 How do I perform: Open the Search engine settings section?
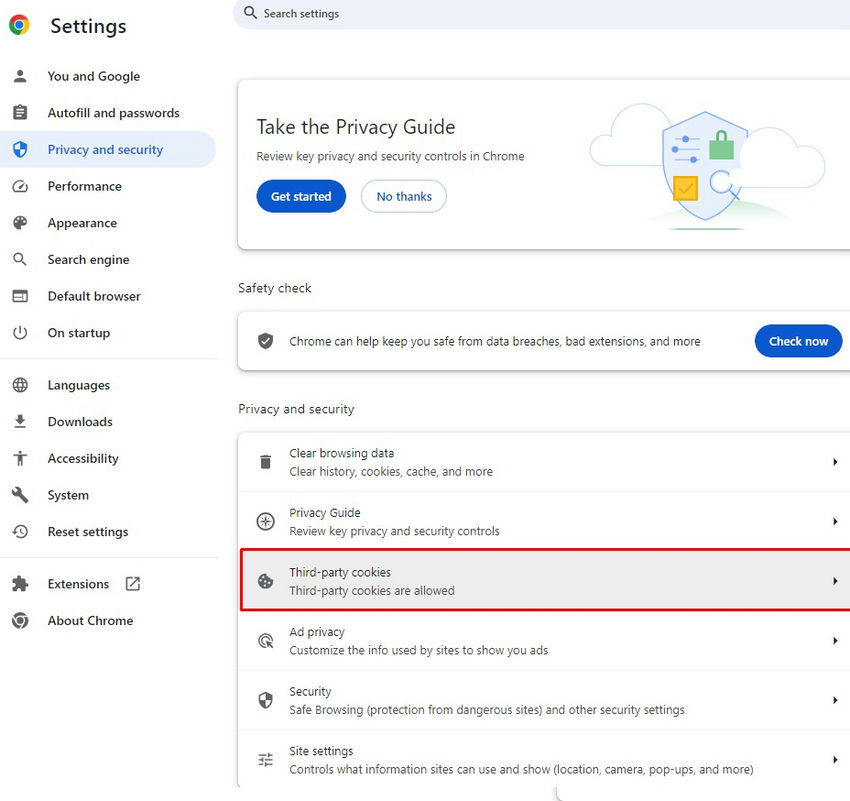(88, 260)
